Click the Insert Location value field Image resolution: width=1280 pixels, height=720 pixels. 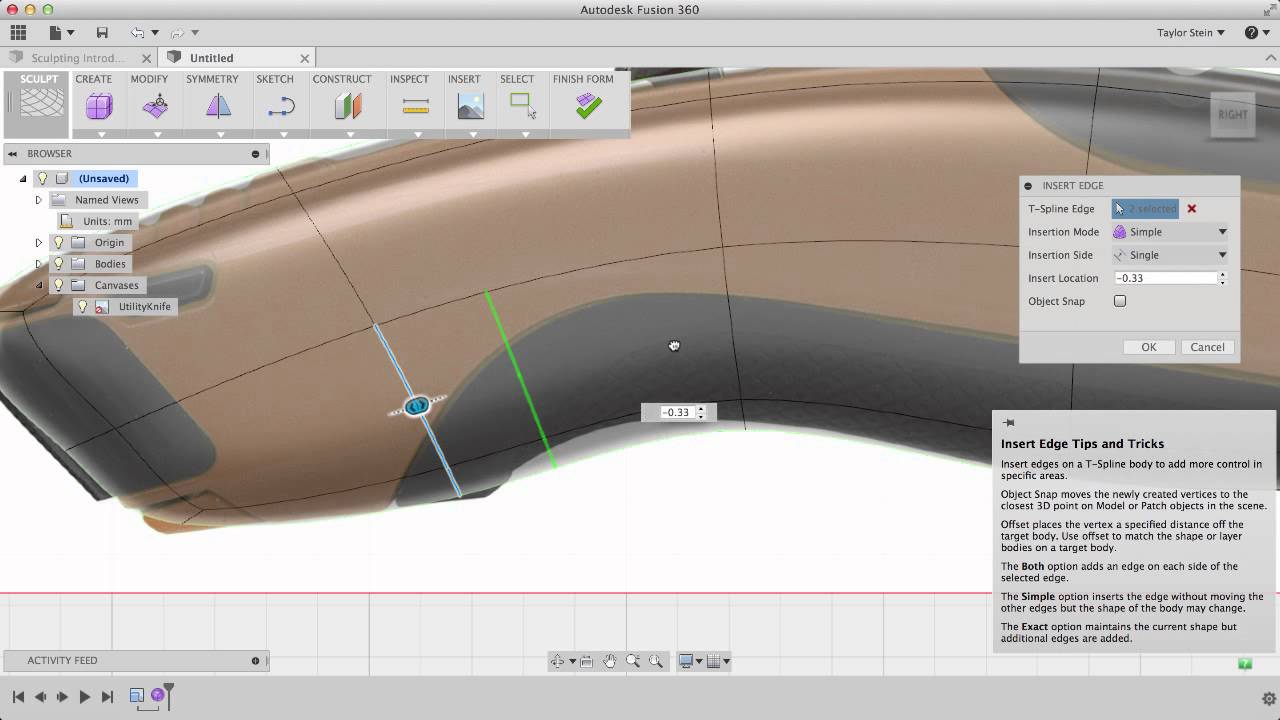point(1165,278)
